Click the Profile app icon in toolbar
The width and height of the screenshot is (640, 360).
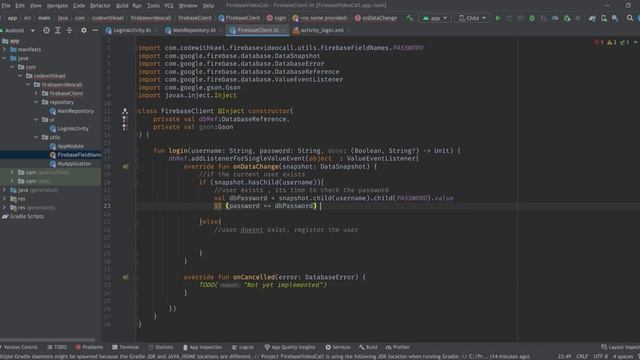(x=555, y=18)
